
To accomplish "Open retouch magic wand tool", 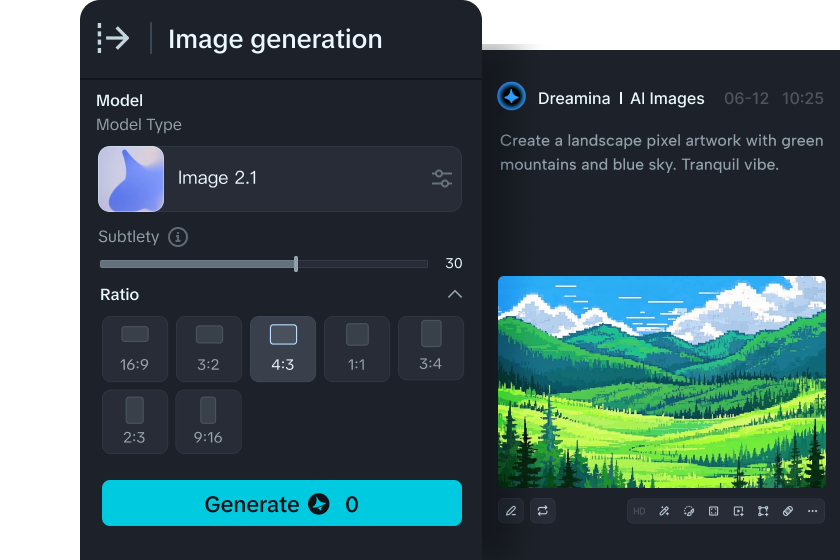I will click(664, 511).
